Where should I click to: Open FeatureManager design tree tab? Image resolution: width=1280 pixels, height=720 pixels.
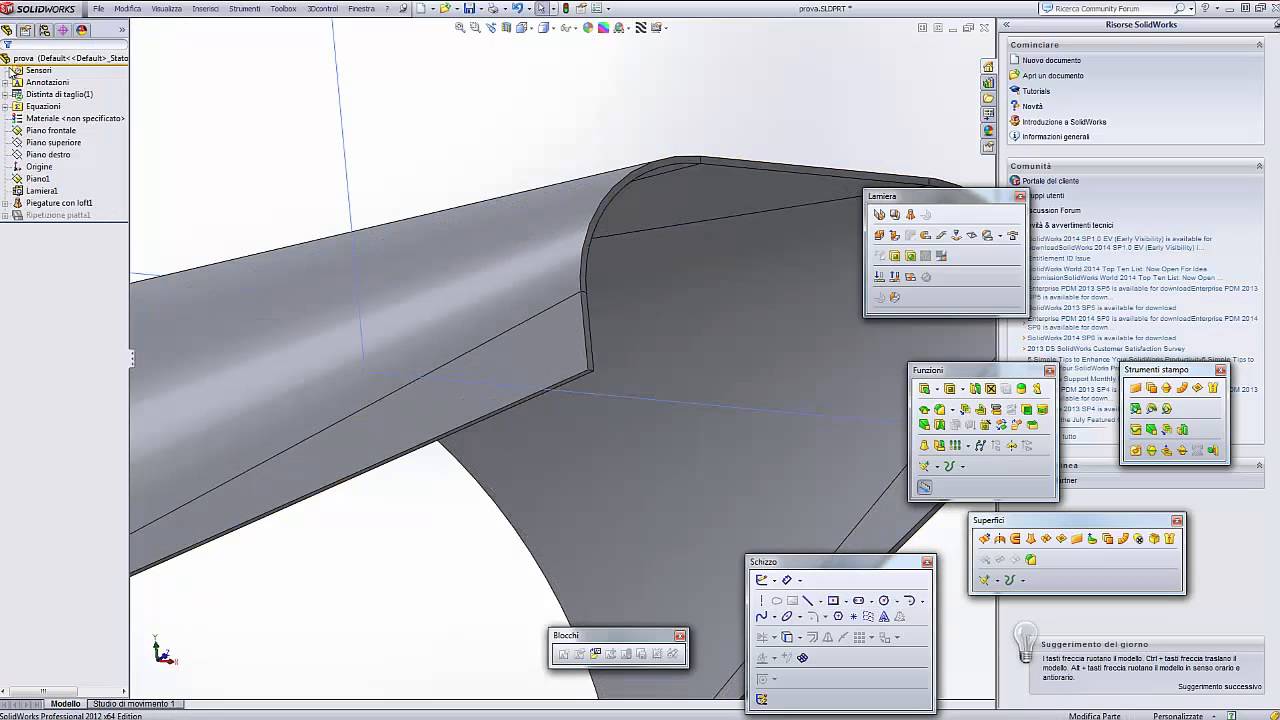tap(7, 30)
